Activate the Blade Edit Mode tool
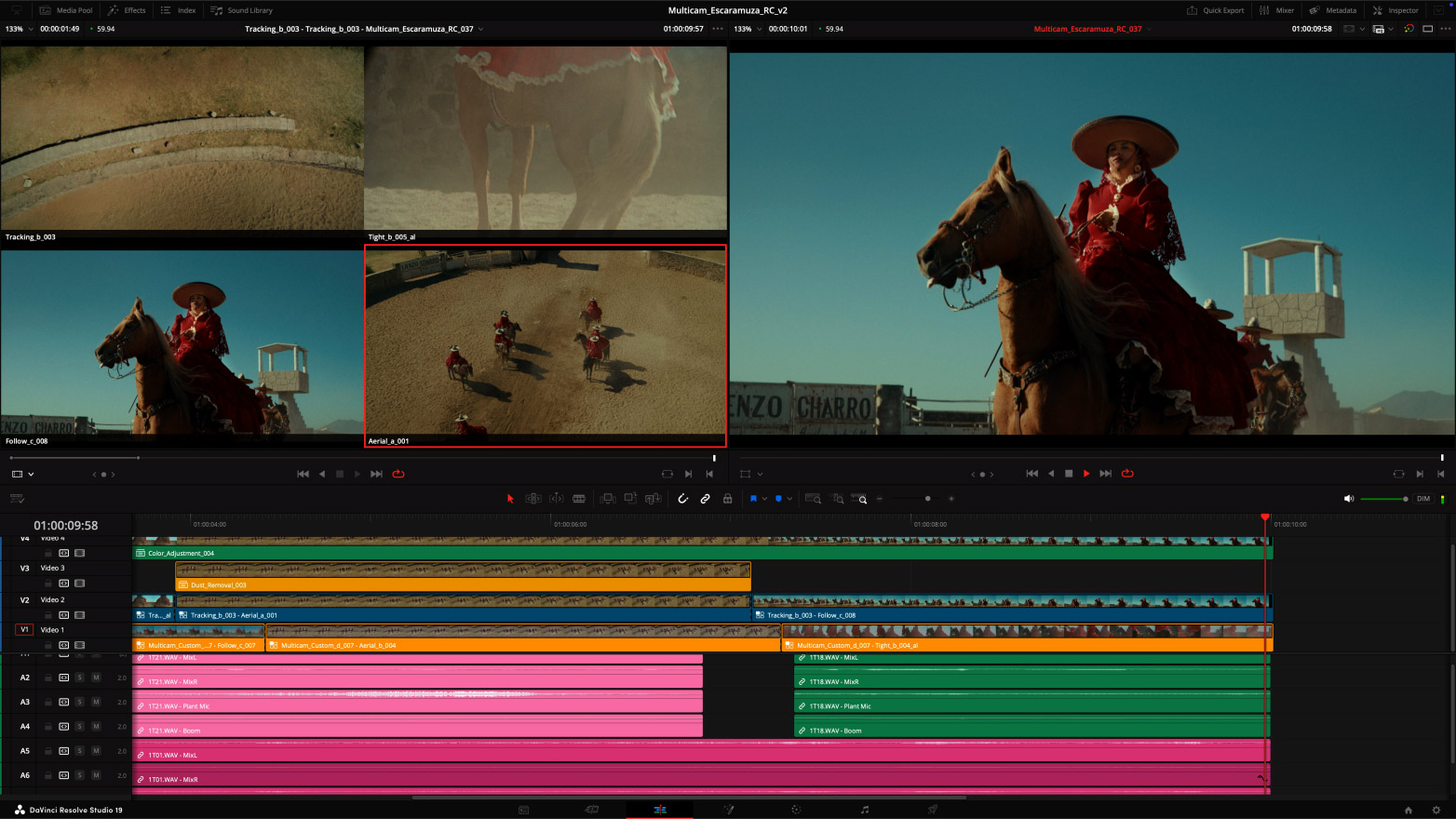The width and height of the screenshot is (1456, 819). pos(579,499)
